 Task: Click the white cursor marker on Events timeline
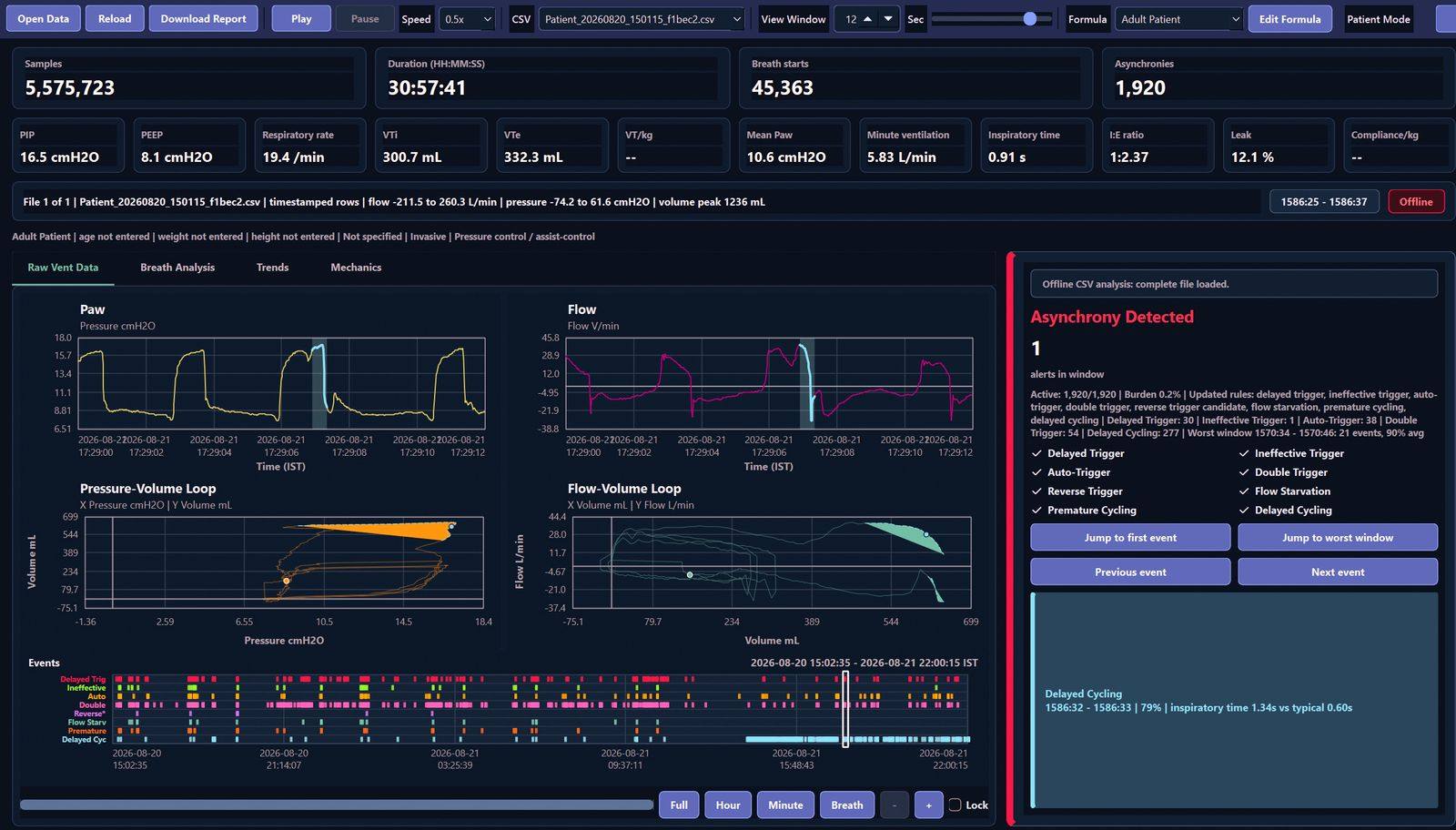pyautogui.click(x=845, y=709)
